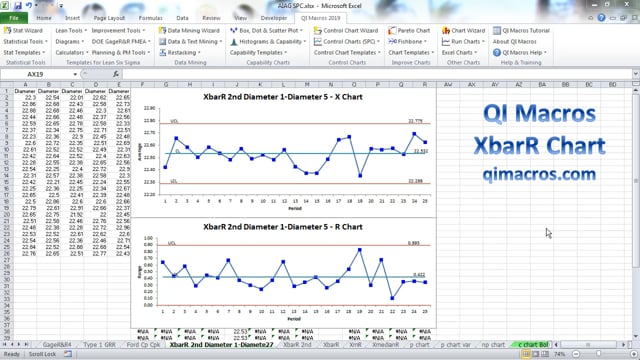
Task: Click the vertical scrollbar down arrow
Action: (x=636, y=337)
